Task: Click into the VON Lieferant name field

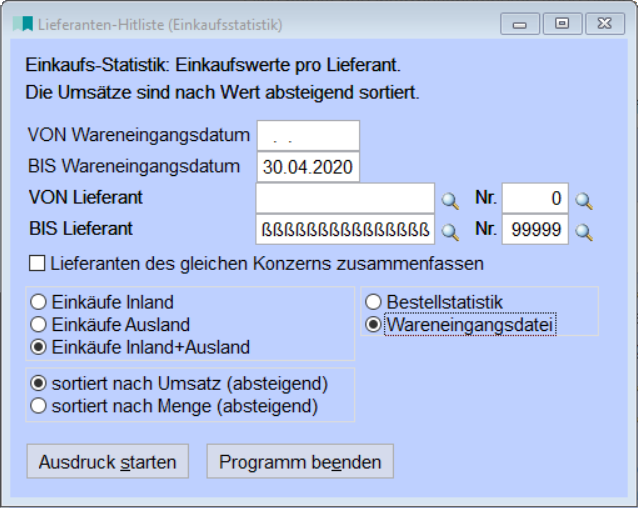Action: (345, 198)
